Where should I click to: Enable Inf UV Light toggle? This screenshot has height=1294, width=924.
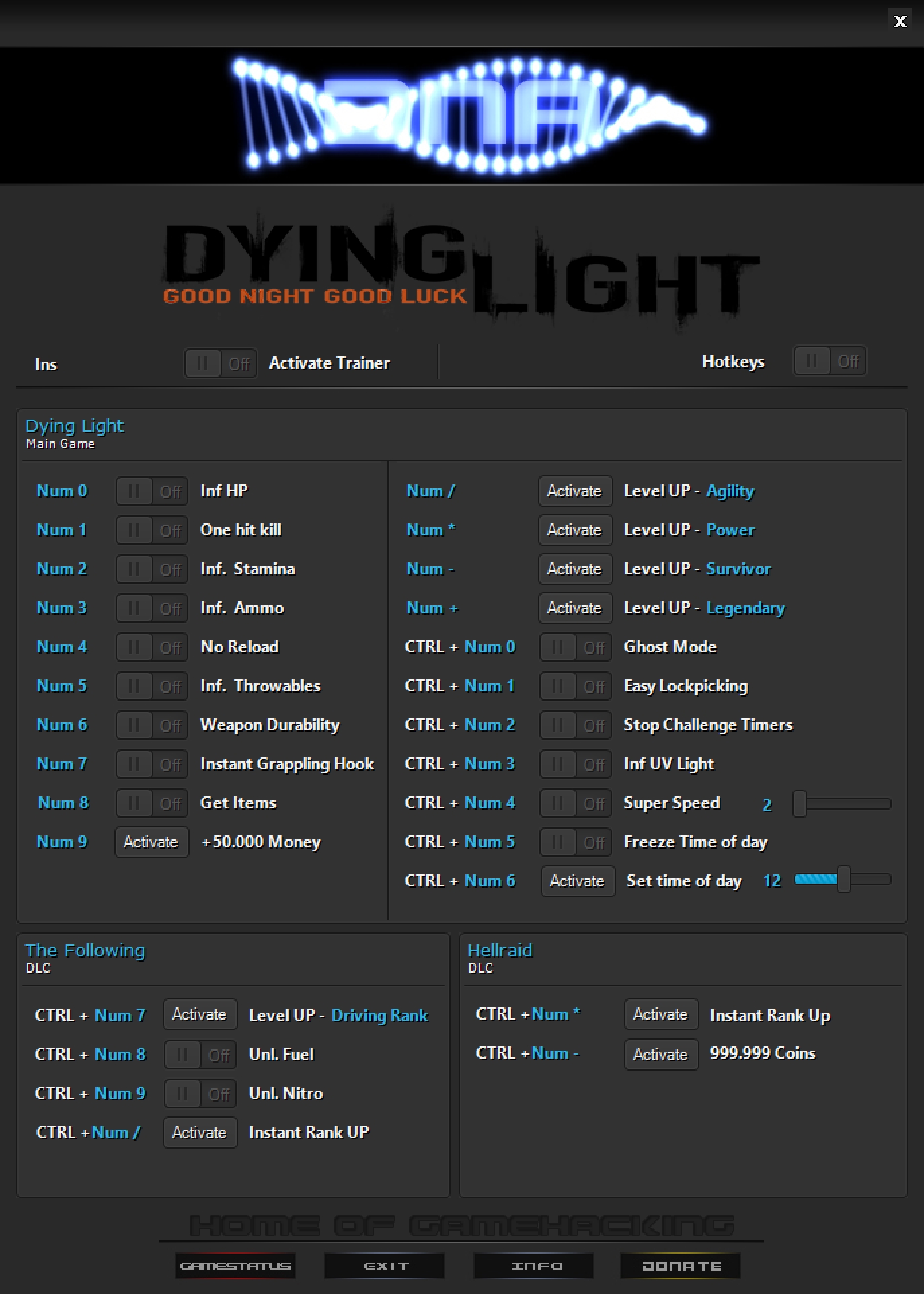576,765
